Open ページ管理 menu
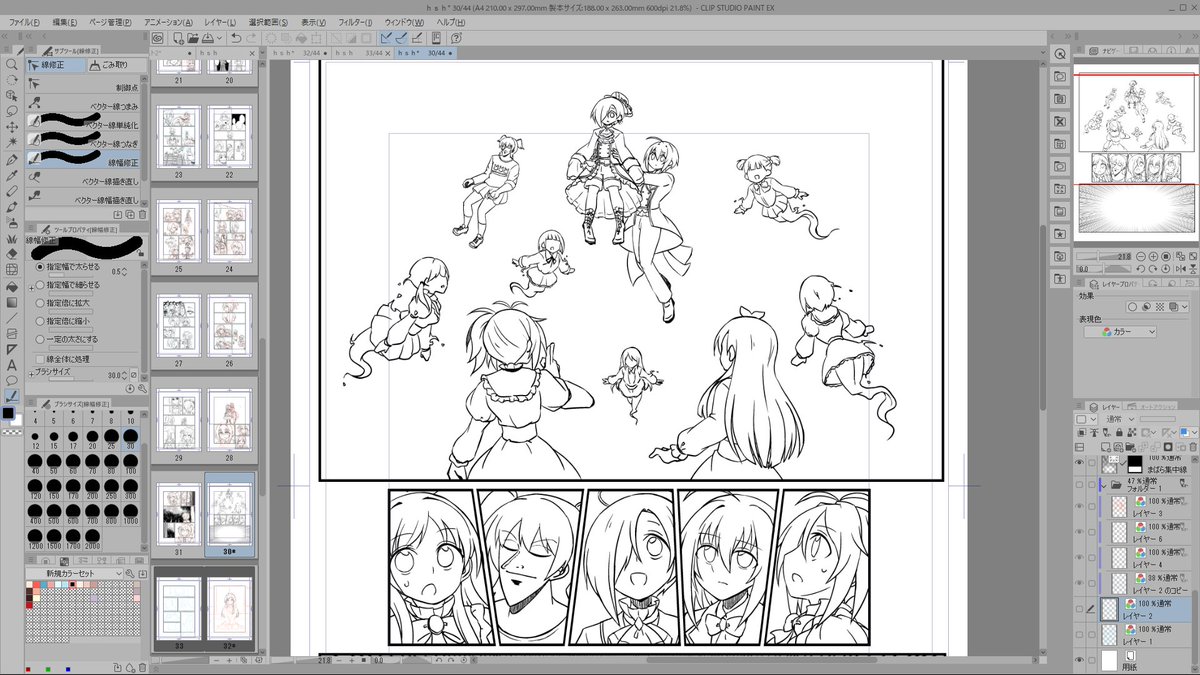The width and height of the screenshot is (1200, 675). point(110,21)
